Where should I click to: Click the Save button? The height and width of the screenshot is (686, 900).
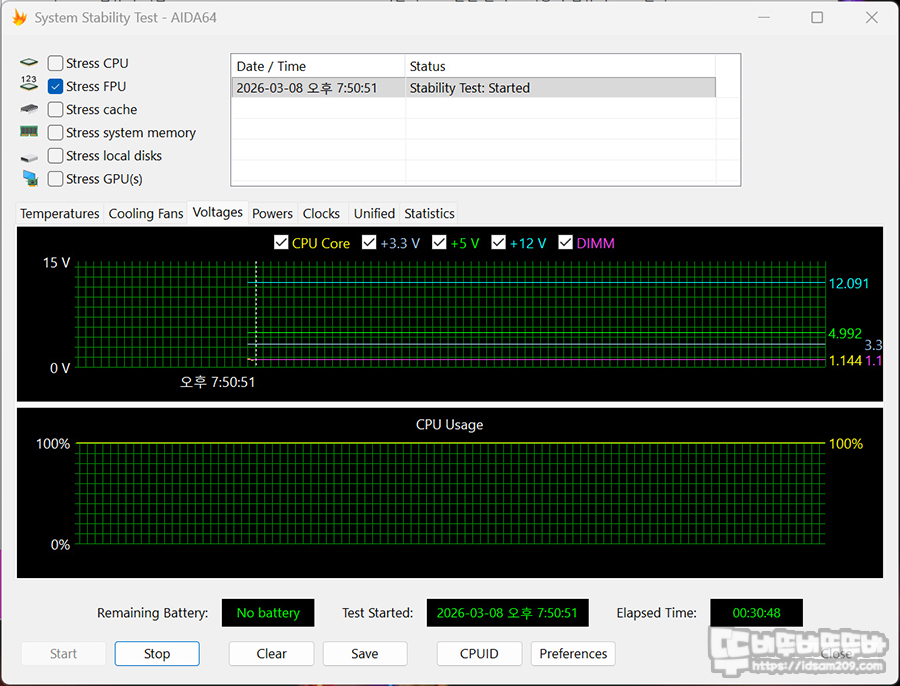coord(365,654)
